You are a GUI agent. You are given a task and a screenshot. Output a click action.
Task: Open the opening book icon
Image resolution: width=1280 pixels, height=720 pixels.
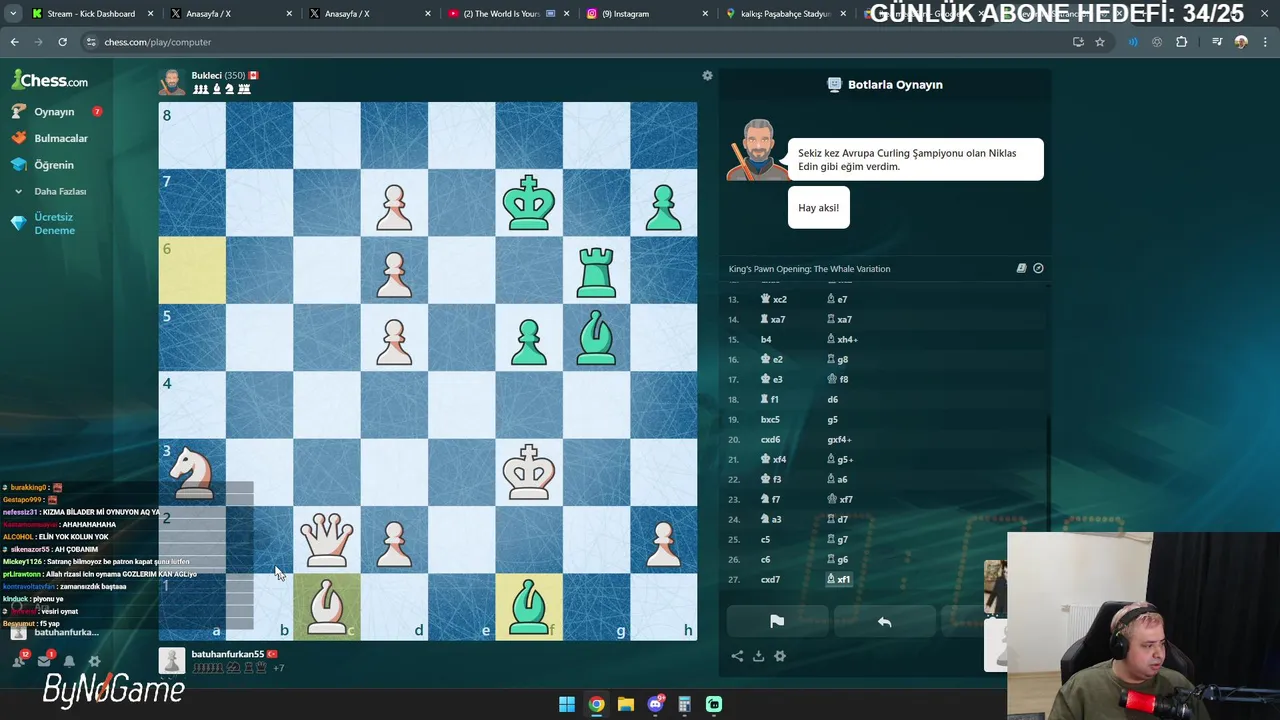[x=1021, y=268]
